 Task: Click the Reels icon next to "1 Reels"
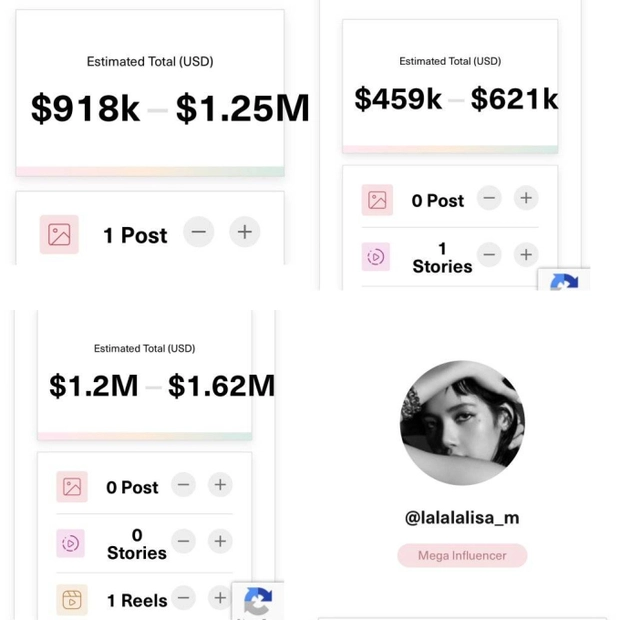[72, 600]
